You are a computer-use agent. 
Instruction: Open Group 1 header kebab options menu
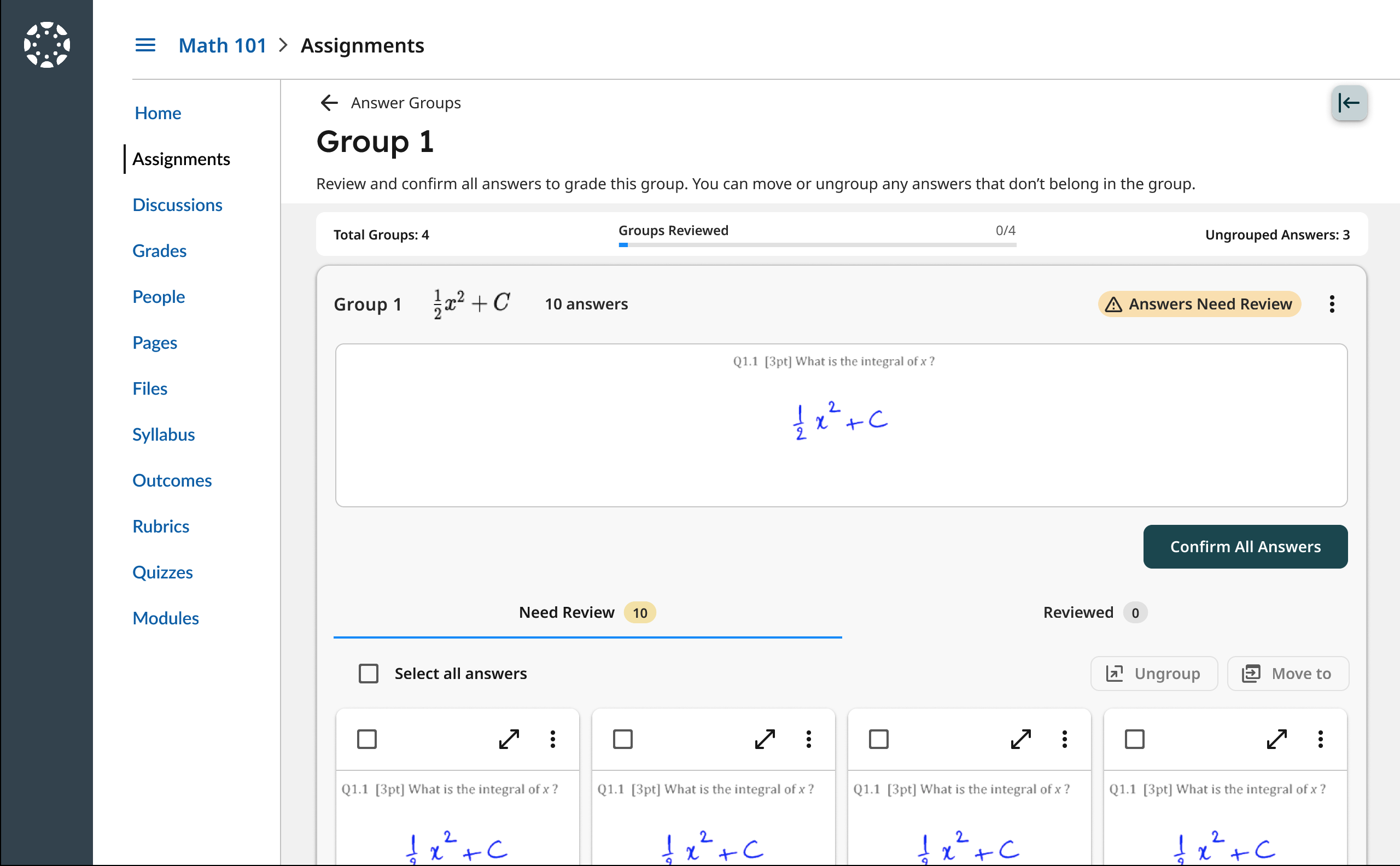1332,304
